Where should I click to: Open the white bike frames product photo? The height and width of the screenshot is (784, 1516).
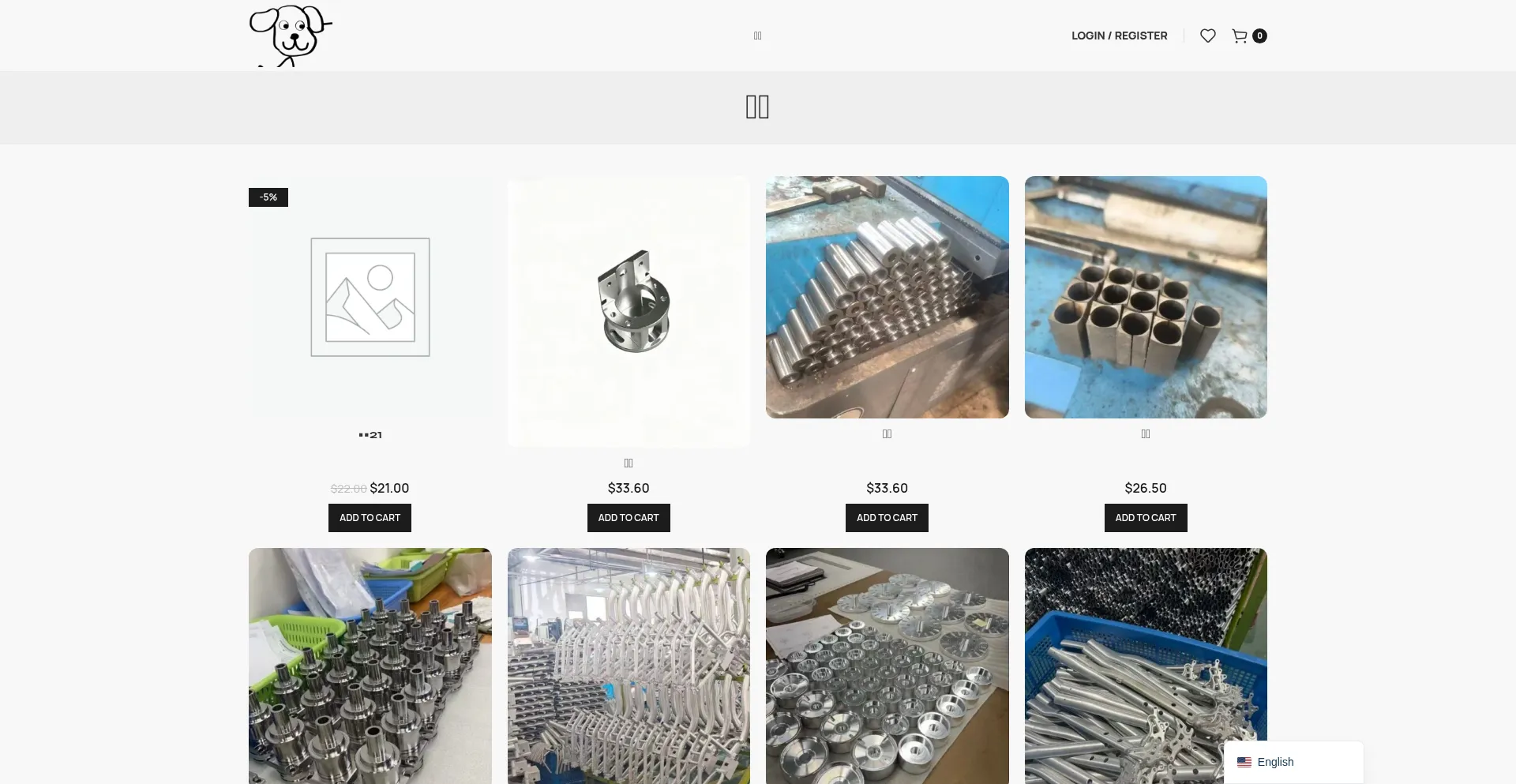tap(629, 666)
